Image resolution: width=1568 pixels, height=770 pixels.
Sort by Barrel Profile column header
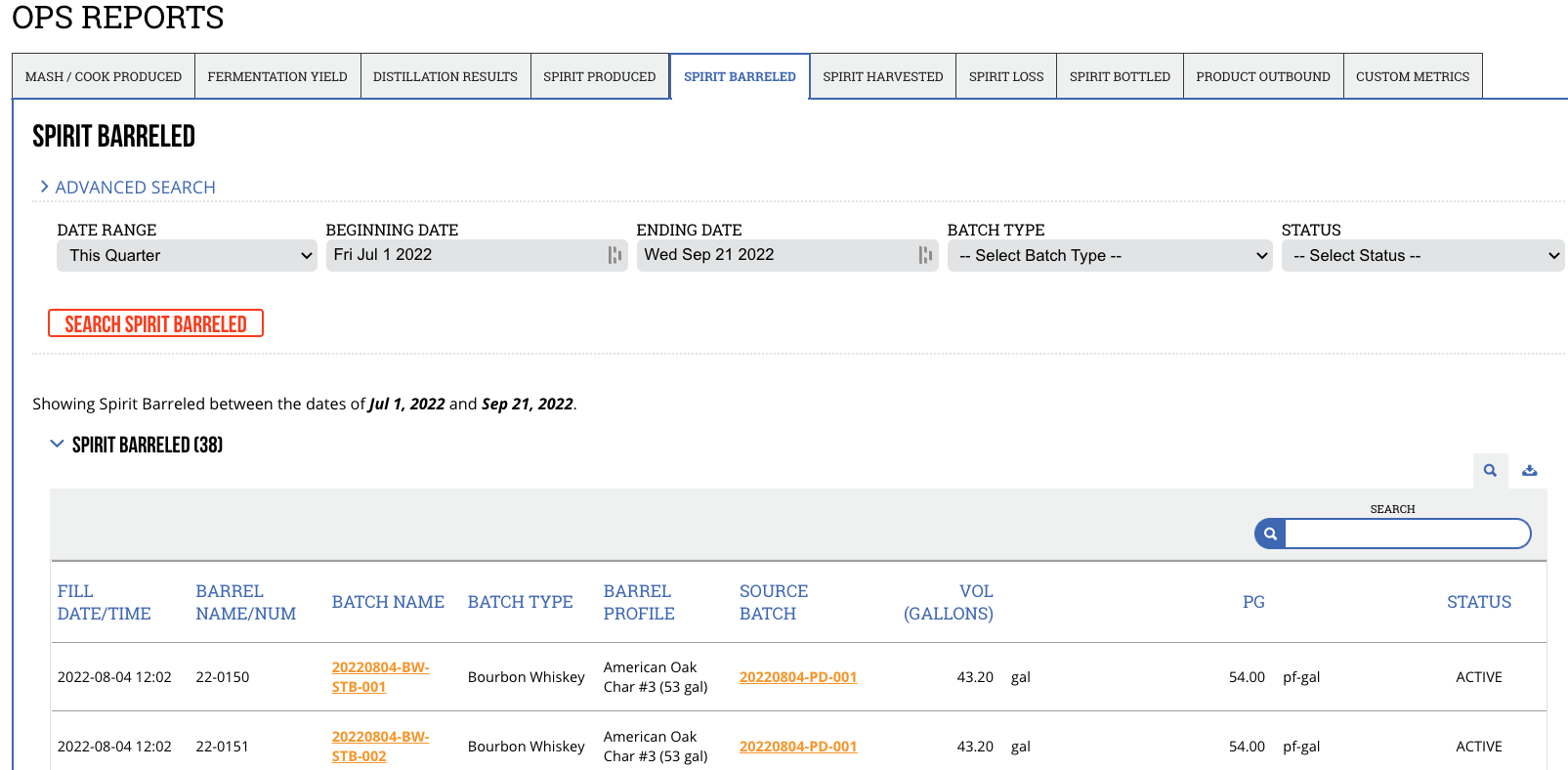click(639, 602)
